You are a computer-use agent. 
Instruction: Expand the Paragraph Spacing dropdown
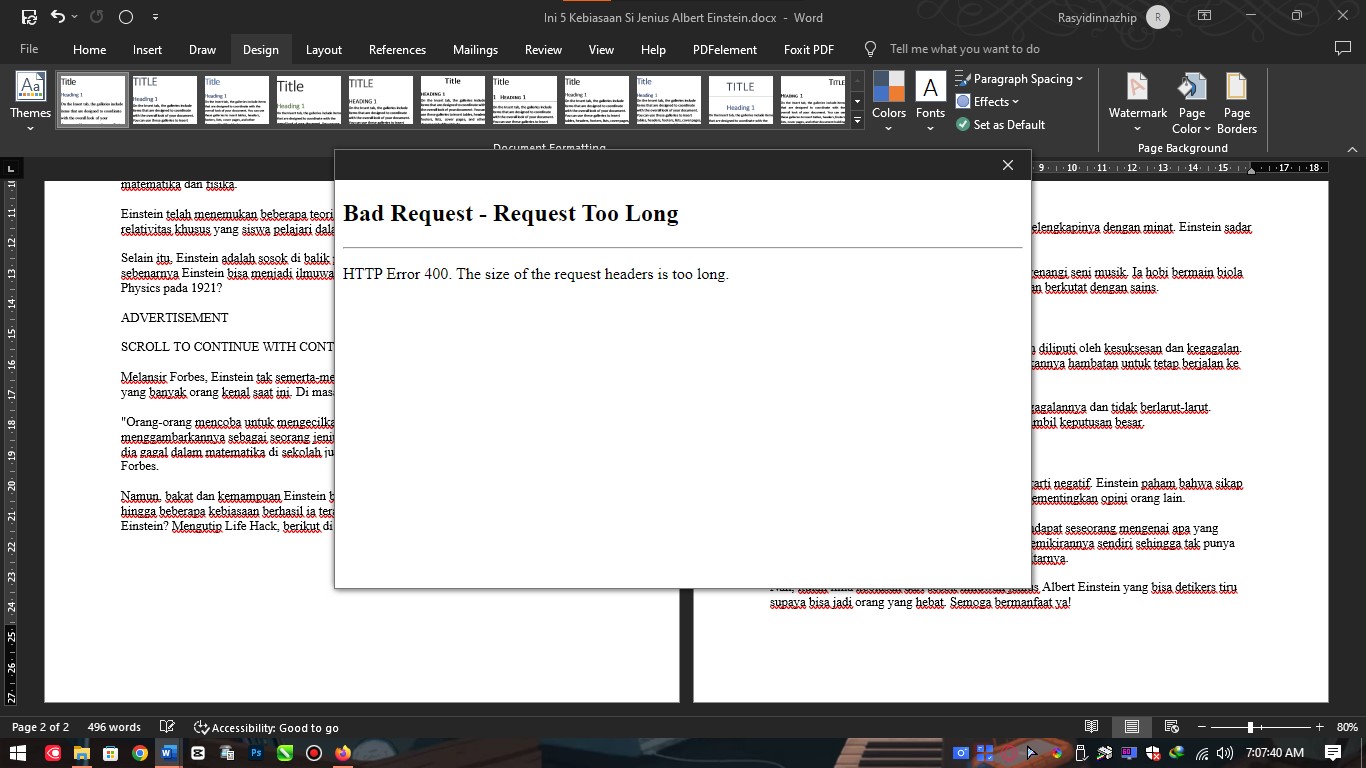[1019, 78]
